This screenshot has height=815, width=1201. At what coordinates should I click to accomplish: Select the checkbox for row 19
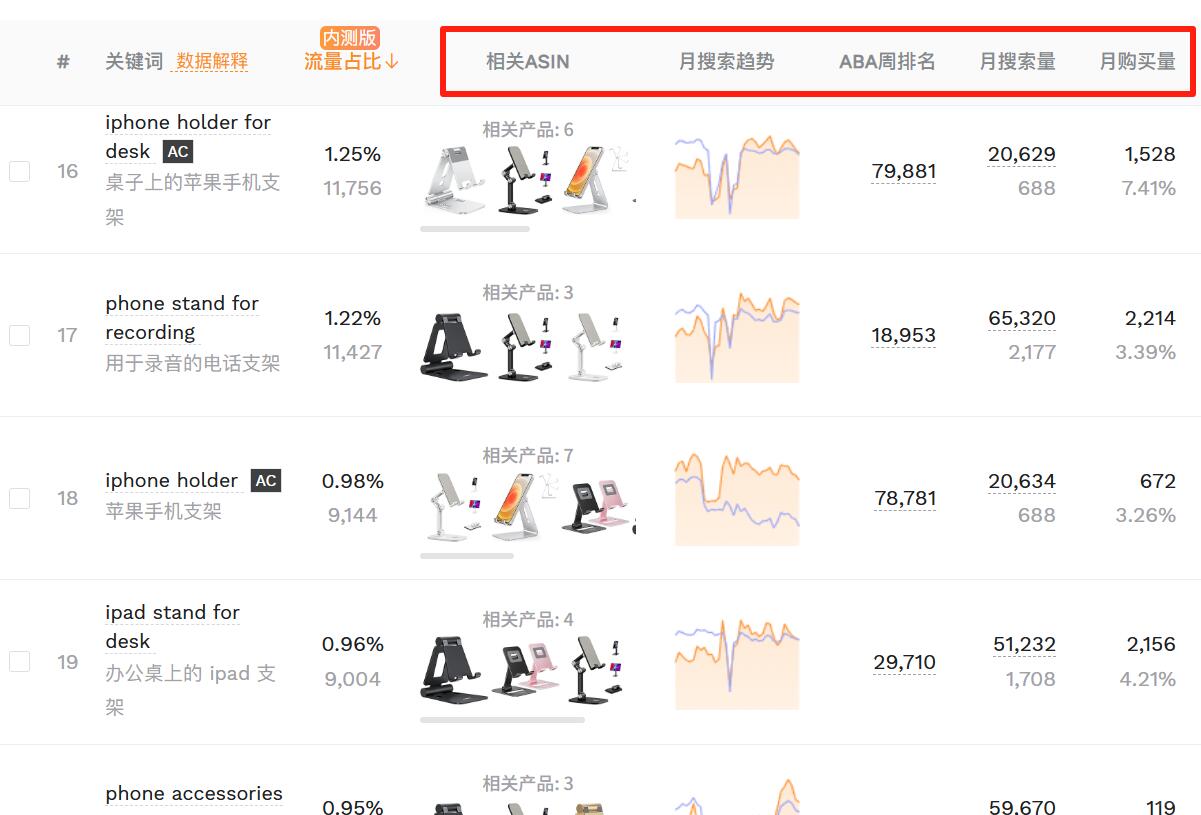(19, 661)
